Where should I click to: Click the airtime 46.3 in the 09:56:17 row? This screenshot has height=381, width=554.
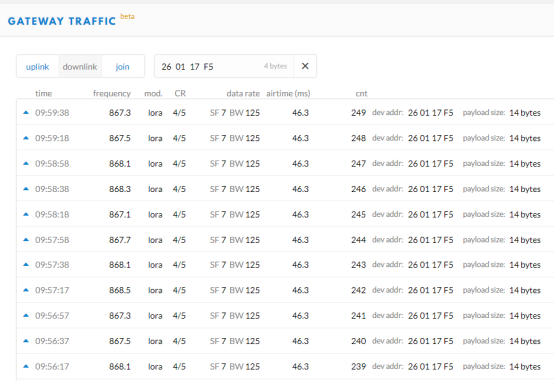tap(300, 366)
